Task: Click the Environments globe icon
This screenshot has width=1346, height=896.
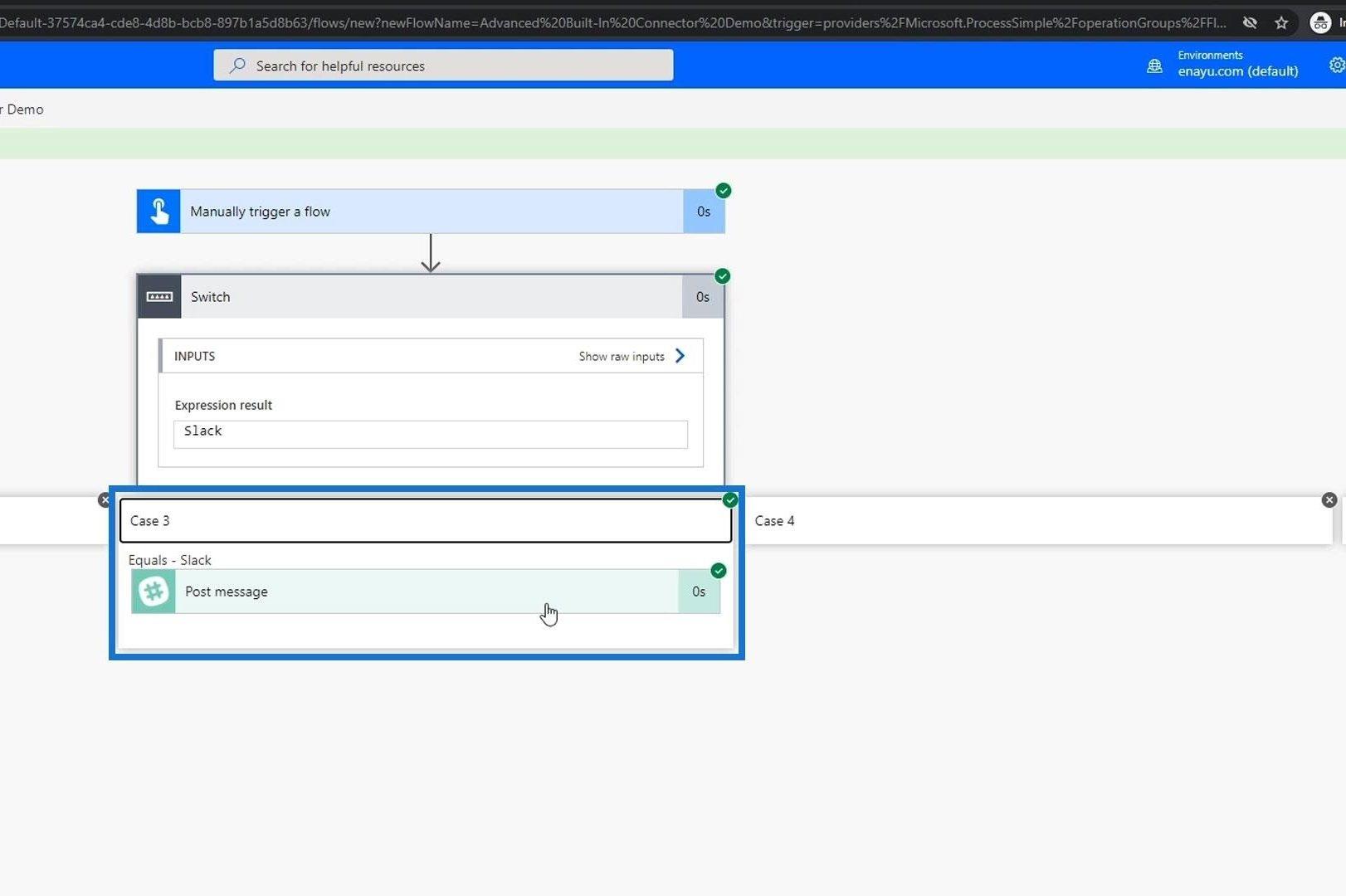Action: [1154, 66]
